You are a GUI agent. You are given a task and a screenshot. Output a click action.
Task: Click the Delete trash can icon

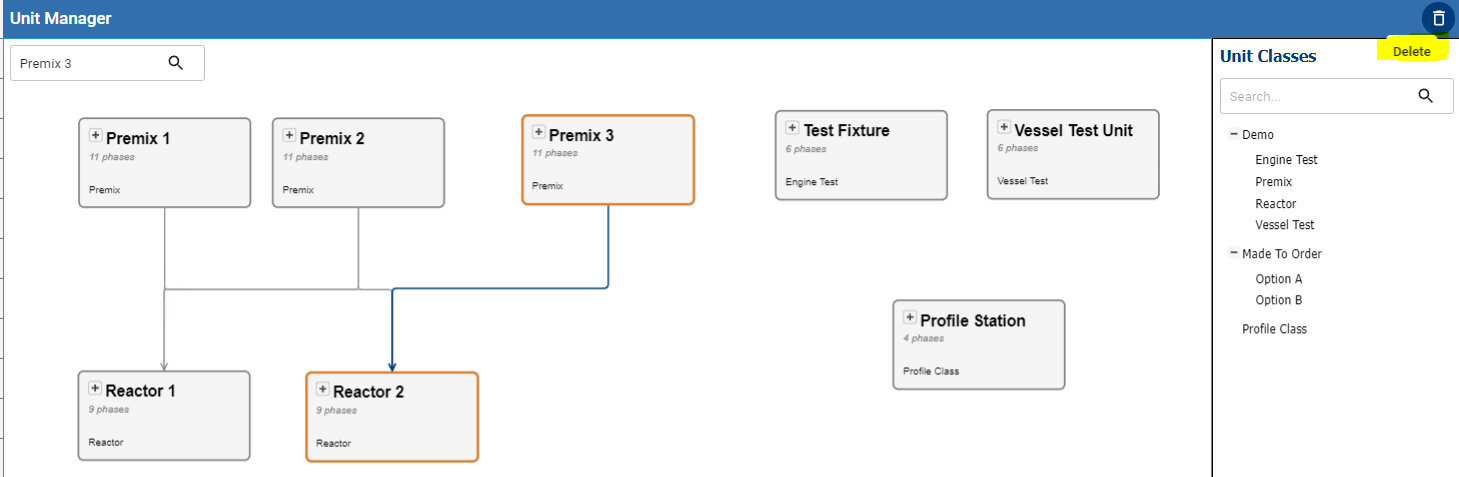[1438, 18]
